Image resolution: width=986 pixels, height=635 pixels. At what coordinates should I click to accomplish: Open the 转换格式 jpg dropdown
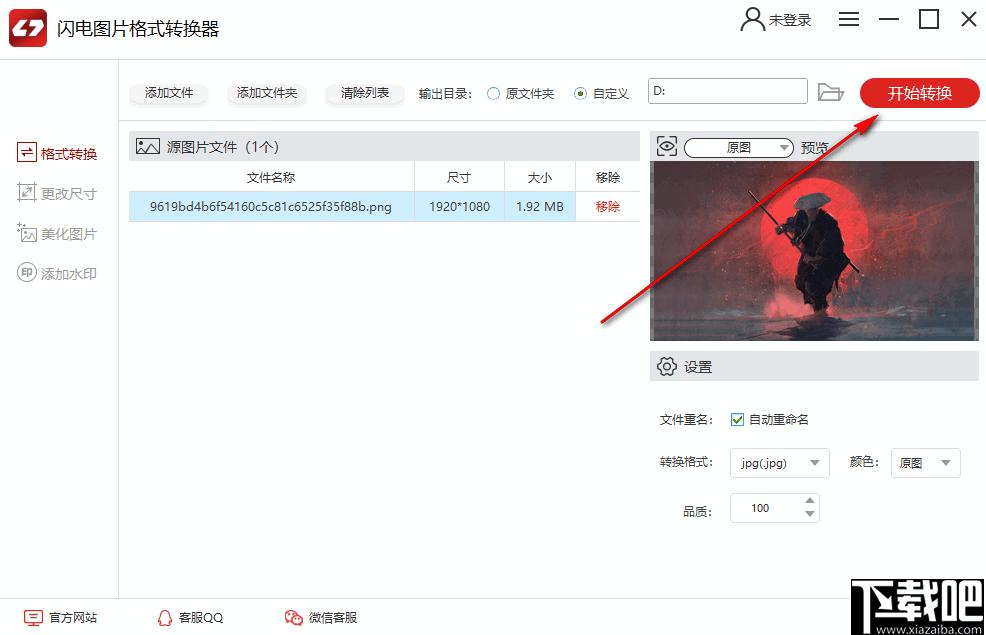coord(780,463)
